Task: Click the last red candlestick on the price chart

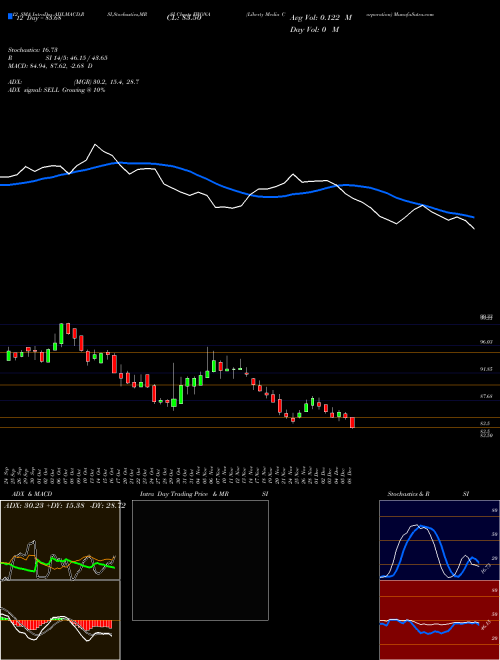Action: click(352, 423)
